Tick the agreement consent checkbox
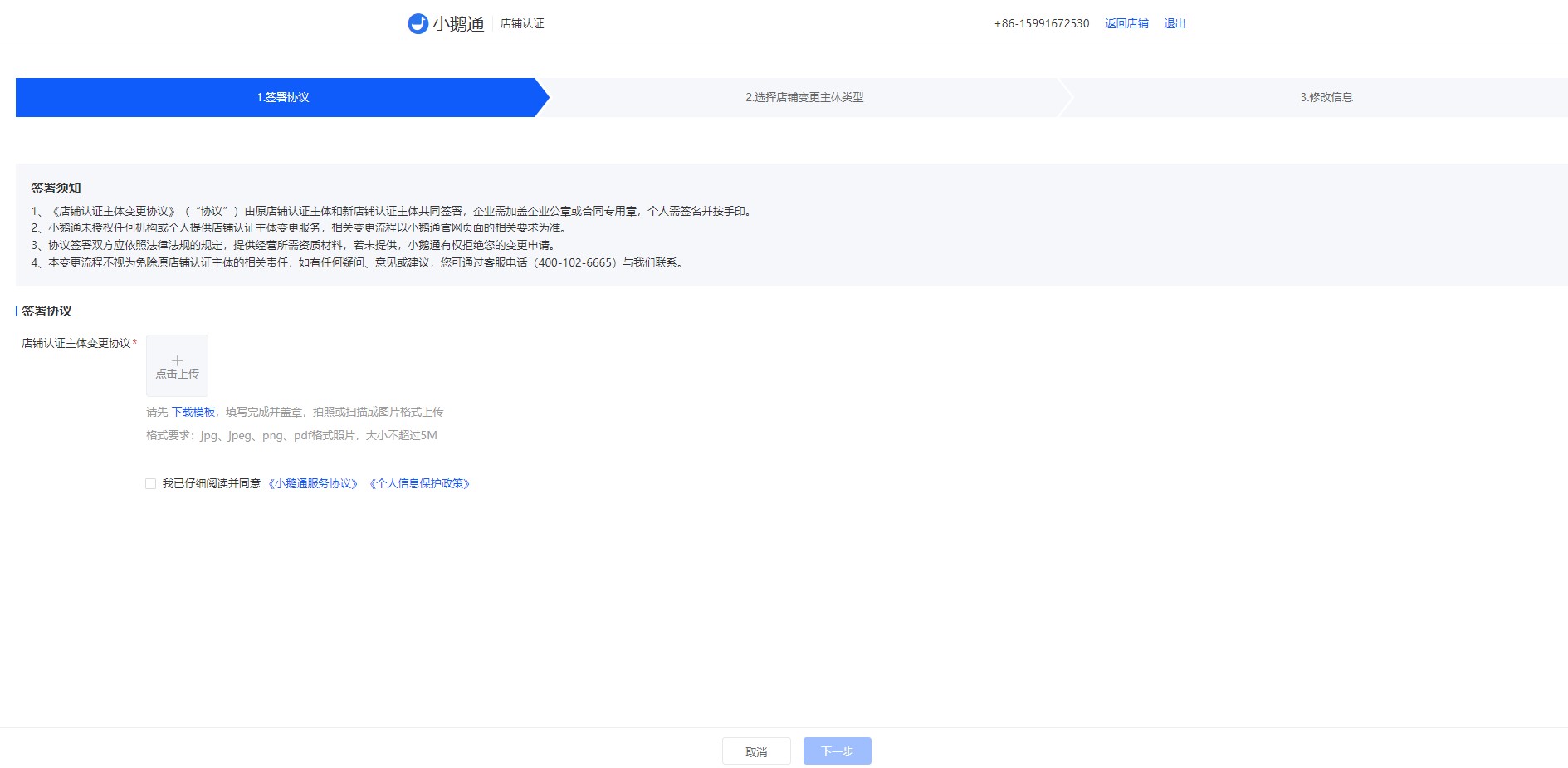The image size is (1568, 768). [x=150, y=483]
